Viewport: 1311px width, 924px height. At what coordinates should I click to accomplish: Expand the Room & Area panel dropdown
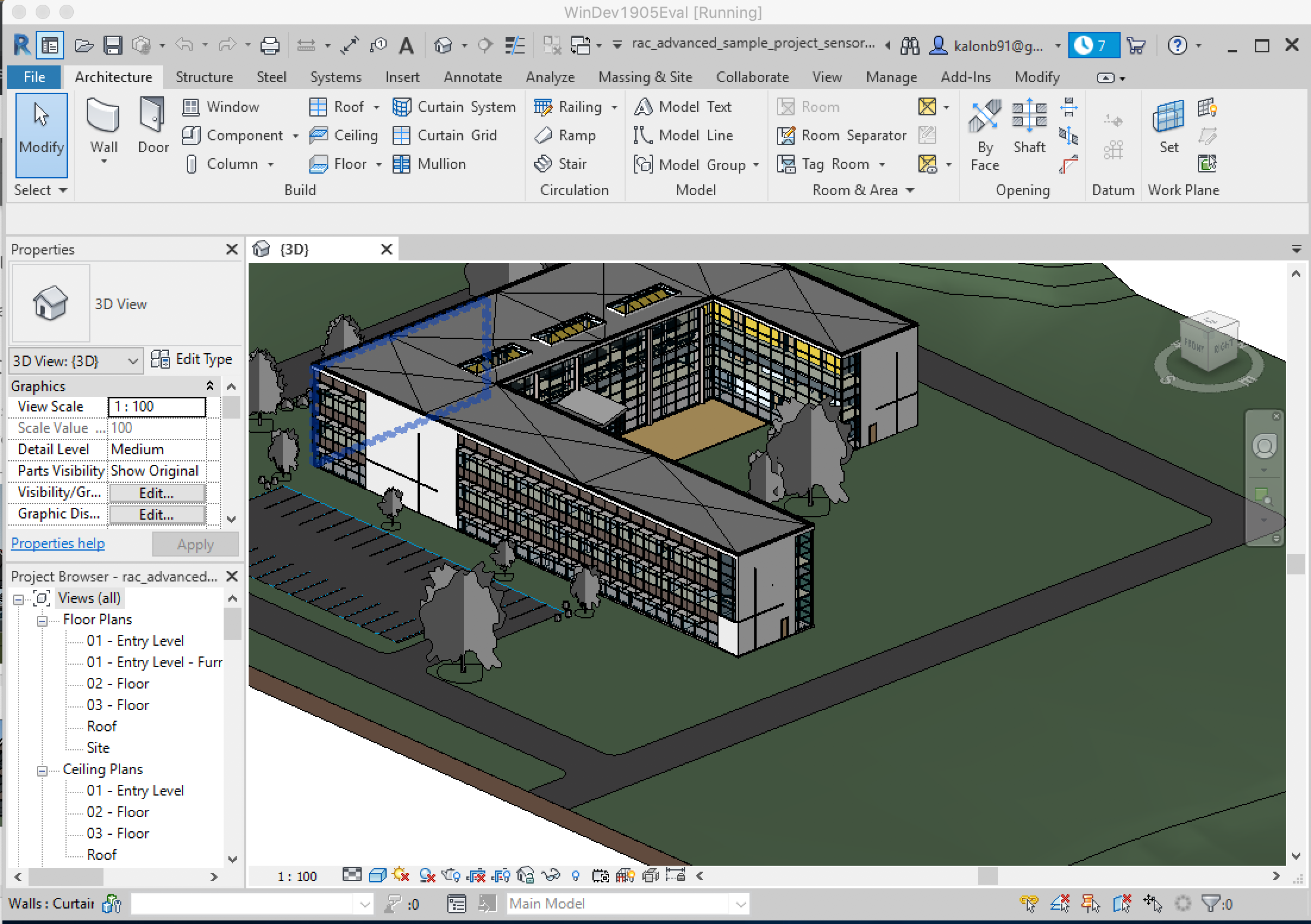pos(909,190)
